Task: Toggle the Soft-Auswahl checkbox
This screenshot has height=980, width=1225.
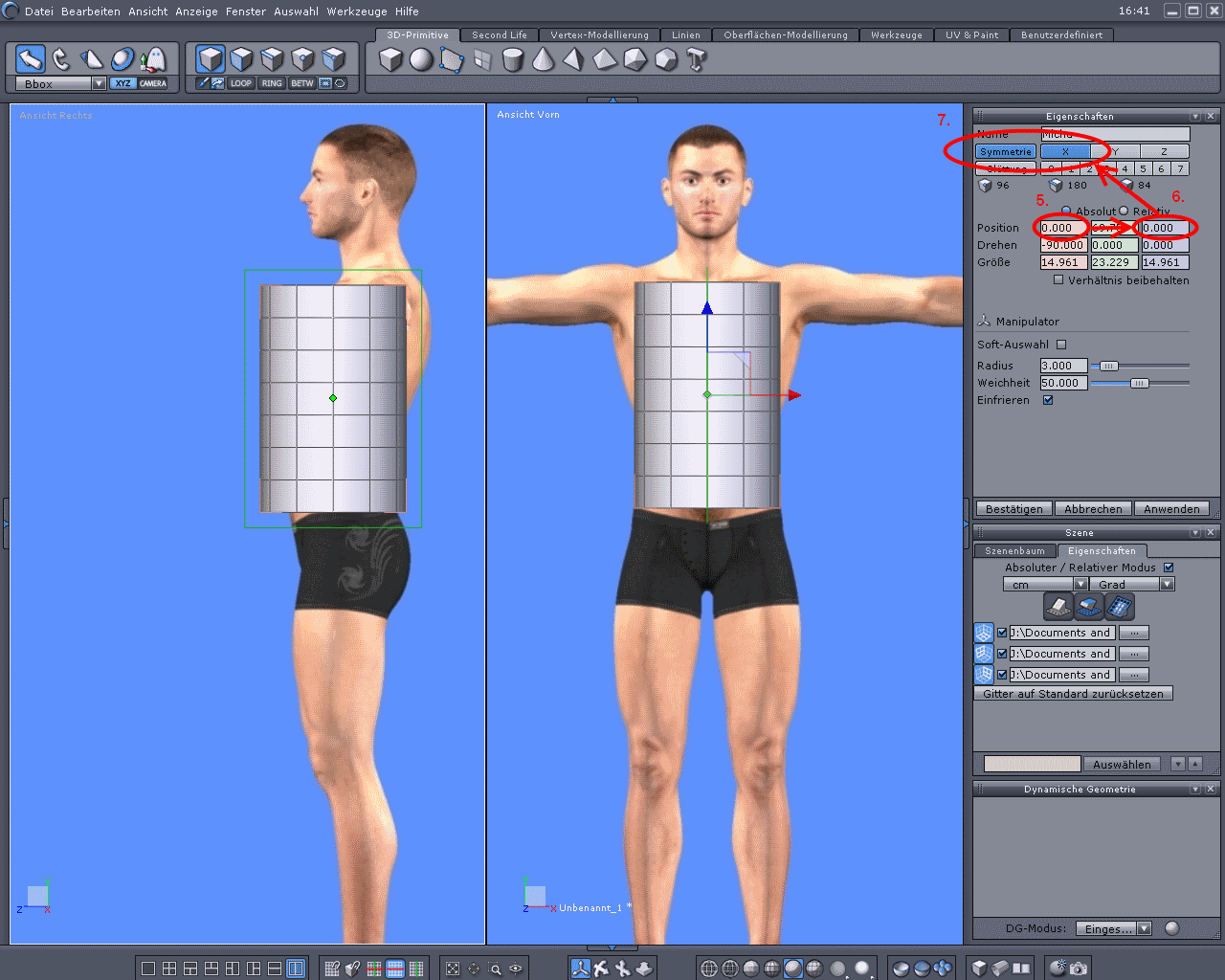Action: (1061, 345)
